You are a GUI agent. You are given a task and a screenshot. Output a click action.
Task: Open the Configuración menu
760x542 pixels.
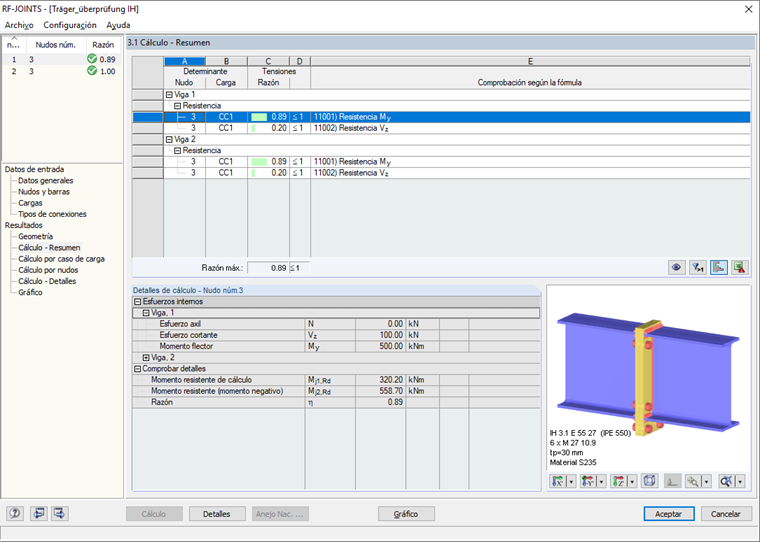click(x=70, y=25)
